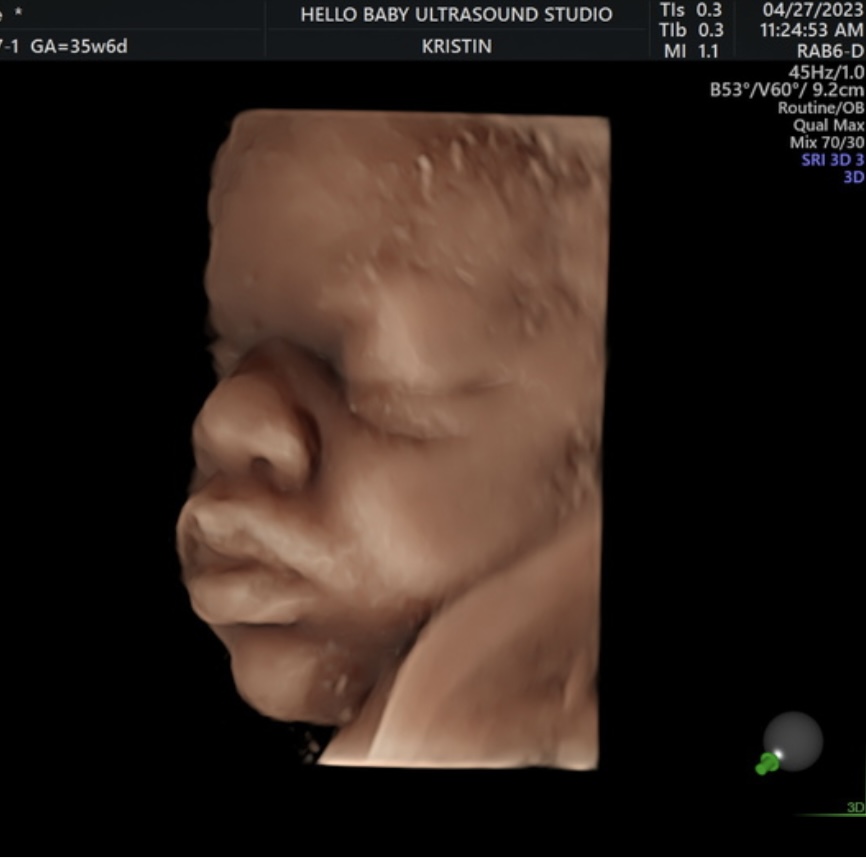Select the Routine/OB preset label
This screenshot has height=858, width=866.
pyautogui.click(x=821, y=108)
